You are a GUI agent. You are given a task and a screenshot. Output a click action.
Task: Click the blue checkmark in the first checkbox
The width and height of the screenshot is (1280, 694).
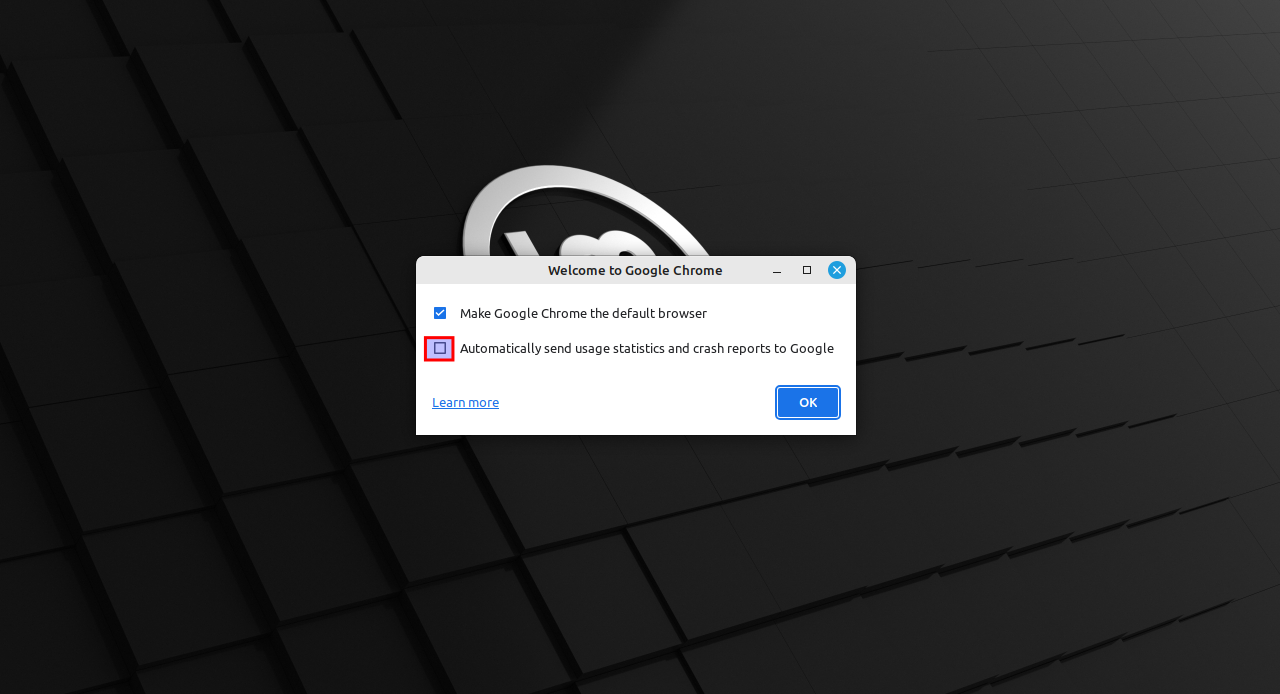[x=440, y=313]
